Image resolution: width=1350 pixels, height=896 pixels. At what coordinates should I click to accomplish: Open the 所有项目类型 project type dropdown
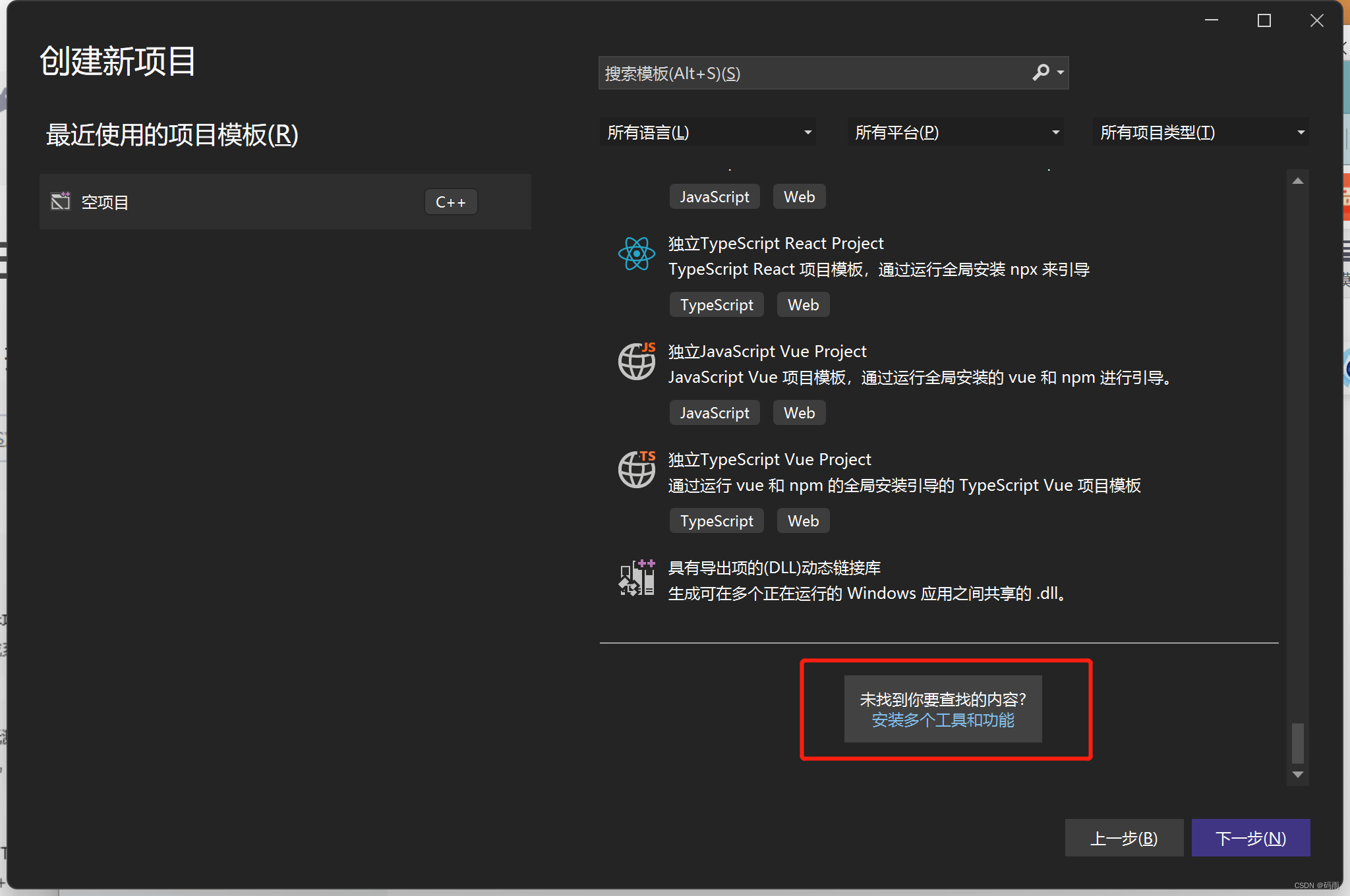click(x=1201, y=132)
